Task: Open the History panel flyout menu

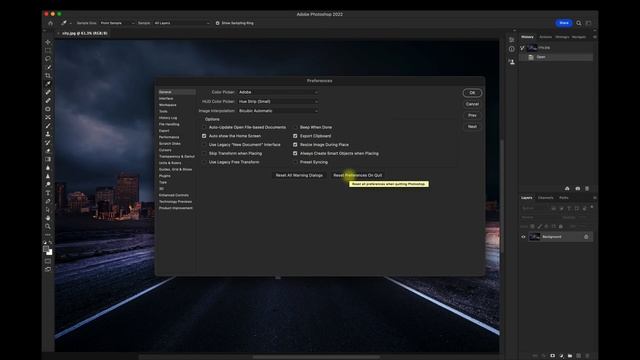Action: 594,37
